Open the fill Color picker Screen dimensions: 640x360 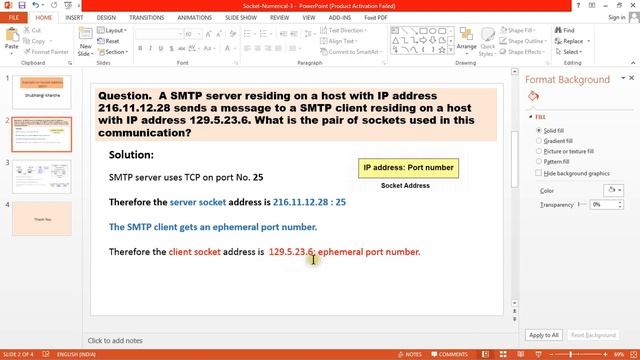coord(613,190)
